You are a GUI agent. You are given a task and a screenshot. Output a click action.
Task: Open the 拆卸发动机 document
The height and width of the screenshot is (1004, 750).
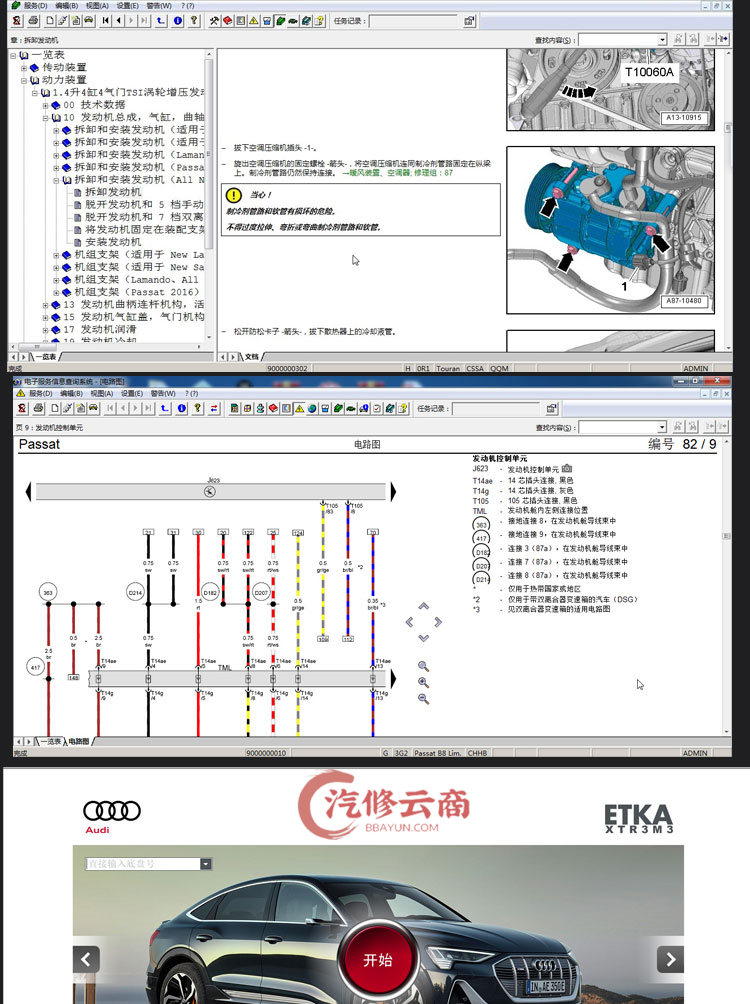pyautogui.click(x=113, y=192)
